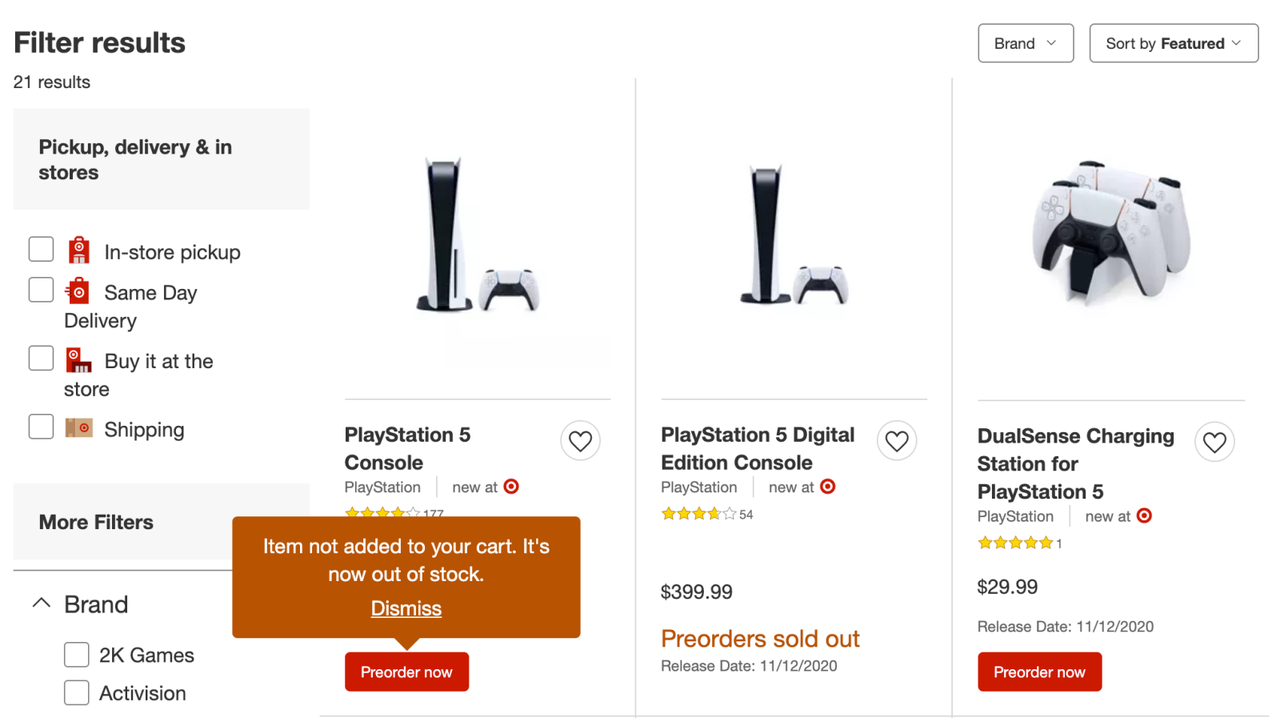Viewport: 1280px width, 718px height.
Task: Click the In-store pickup bag icon
Action: click(x=79, y=250)
